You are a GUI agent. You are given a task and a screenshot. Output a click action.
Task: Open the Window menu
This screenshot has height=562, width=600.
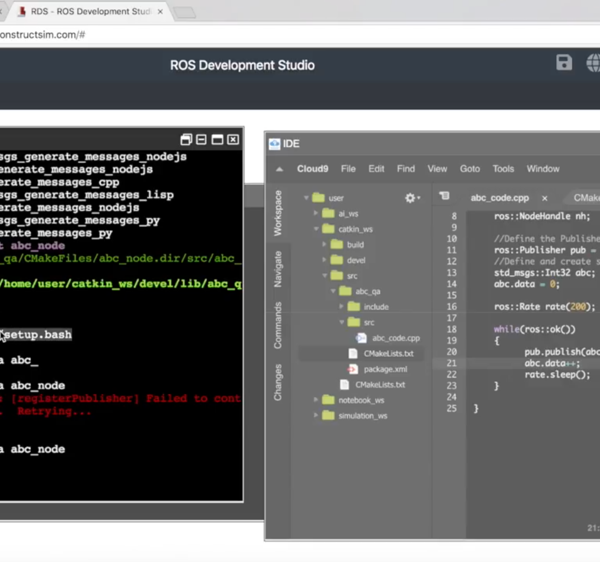tap(543, 169)
